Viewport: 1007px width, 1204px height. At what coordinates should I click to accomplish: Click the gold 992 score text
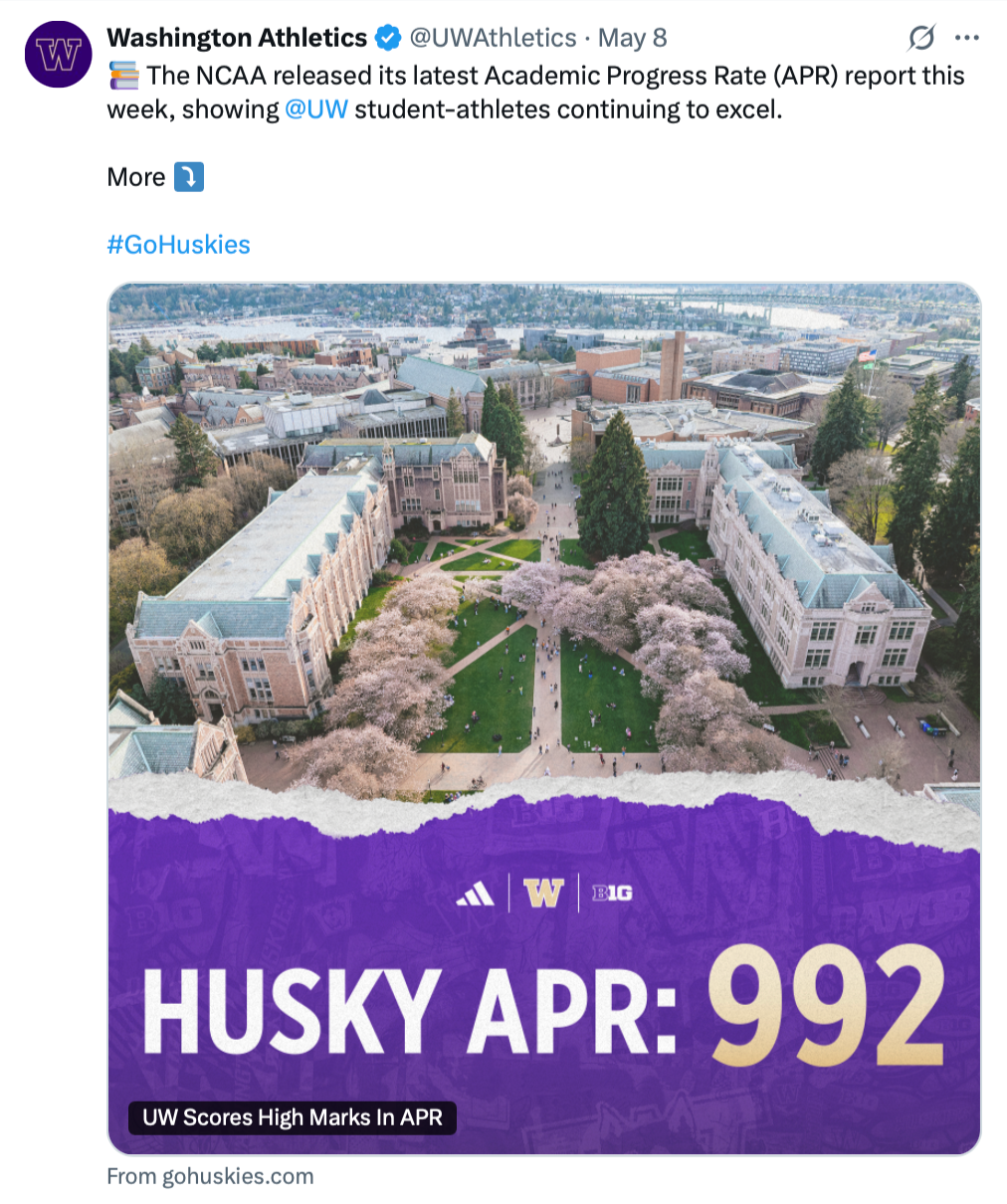[x=827, y=1003]
